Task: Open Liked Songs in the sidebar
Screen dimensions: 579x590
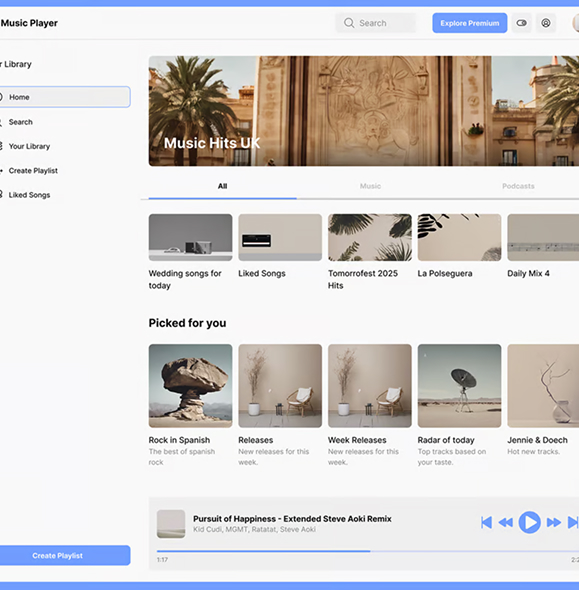Action: click(x=29, y=195)
